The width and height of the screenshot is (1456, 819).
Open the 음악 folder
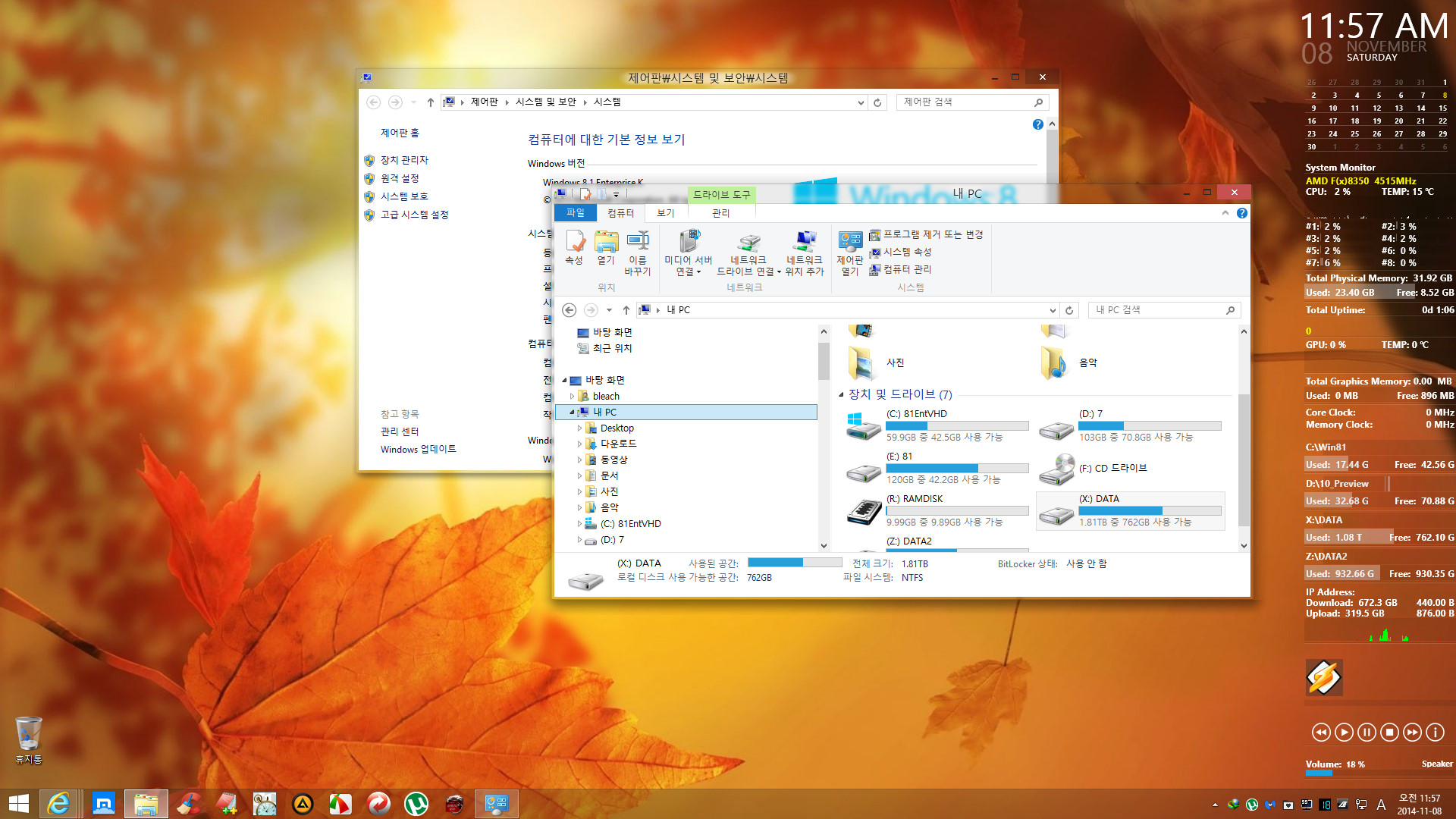1069,362
